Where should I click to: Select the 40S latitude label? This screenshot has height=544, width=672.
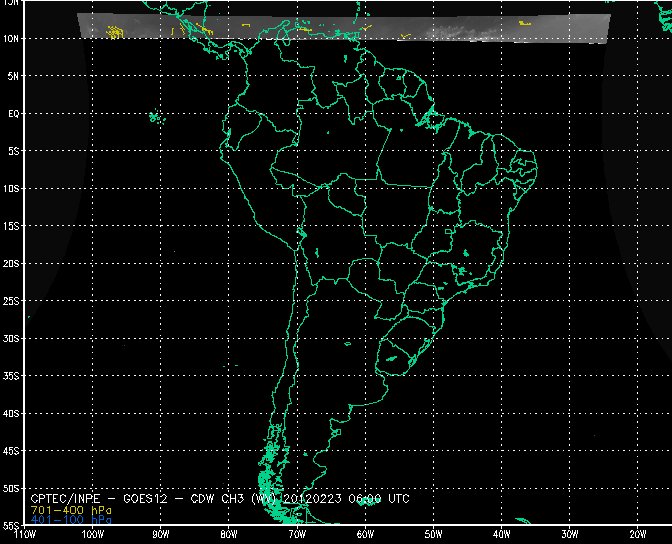coord(11,414)
